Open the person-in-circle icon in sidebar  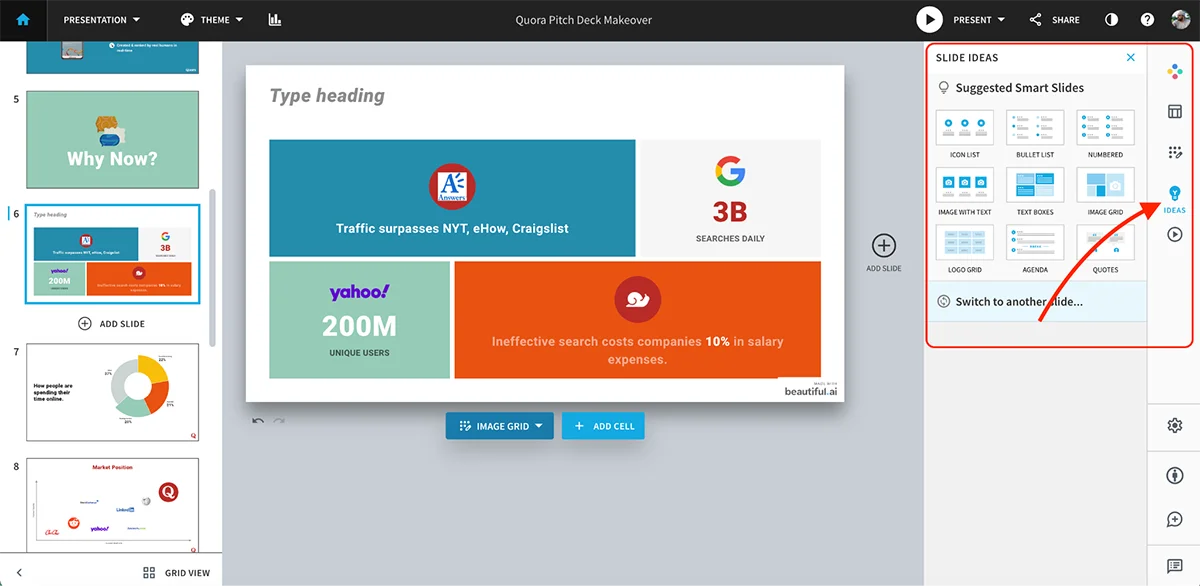tap(1175, 475)
